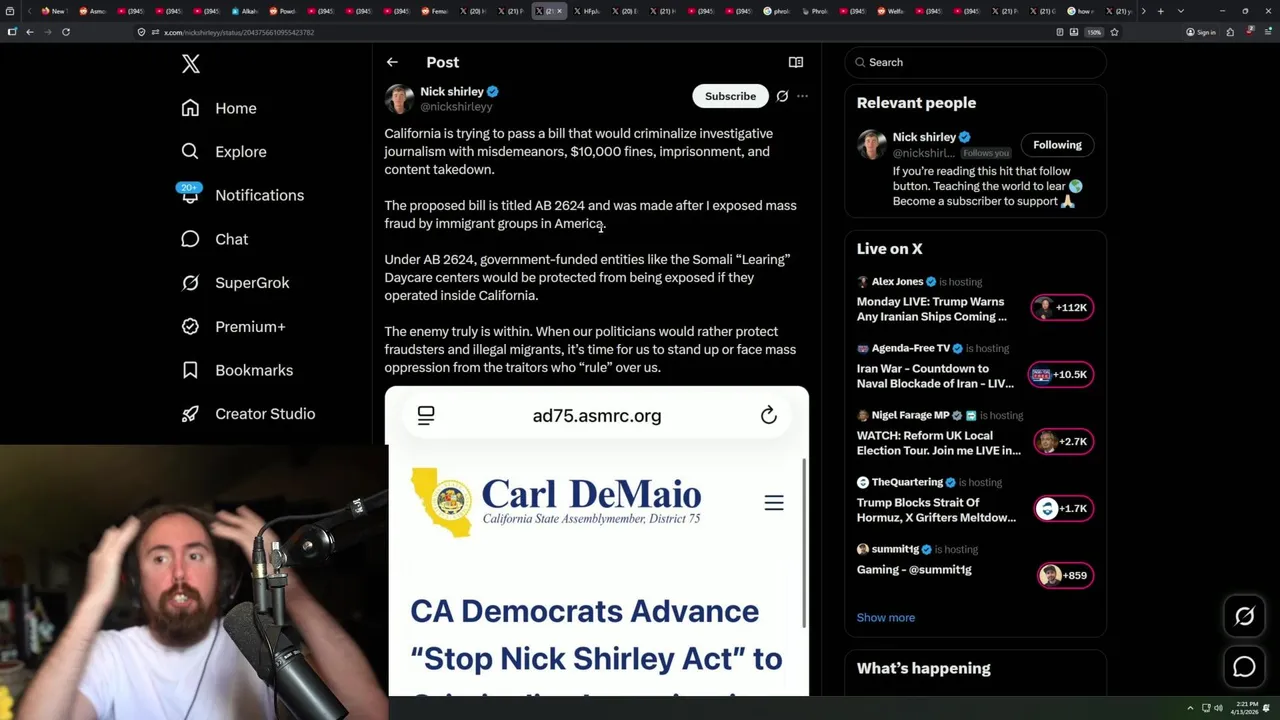Click the Grok icon next to Subscribe
Screen dimensions: 1280x720
point(782,96)
